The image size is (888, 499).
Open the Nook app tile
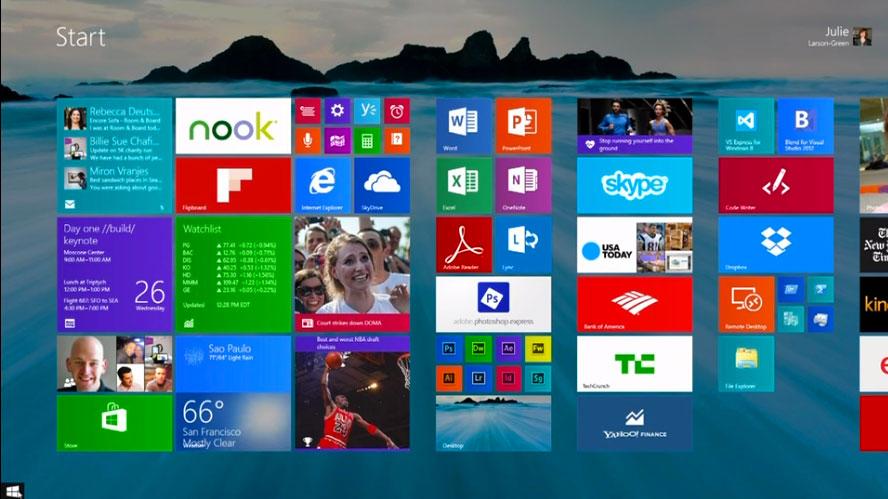point(233,126)
